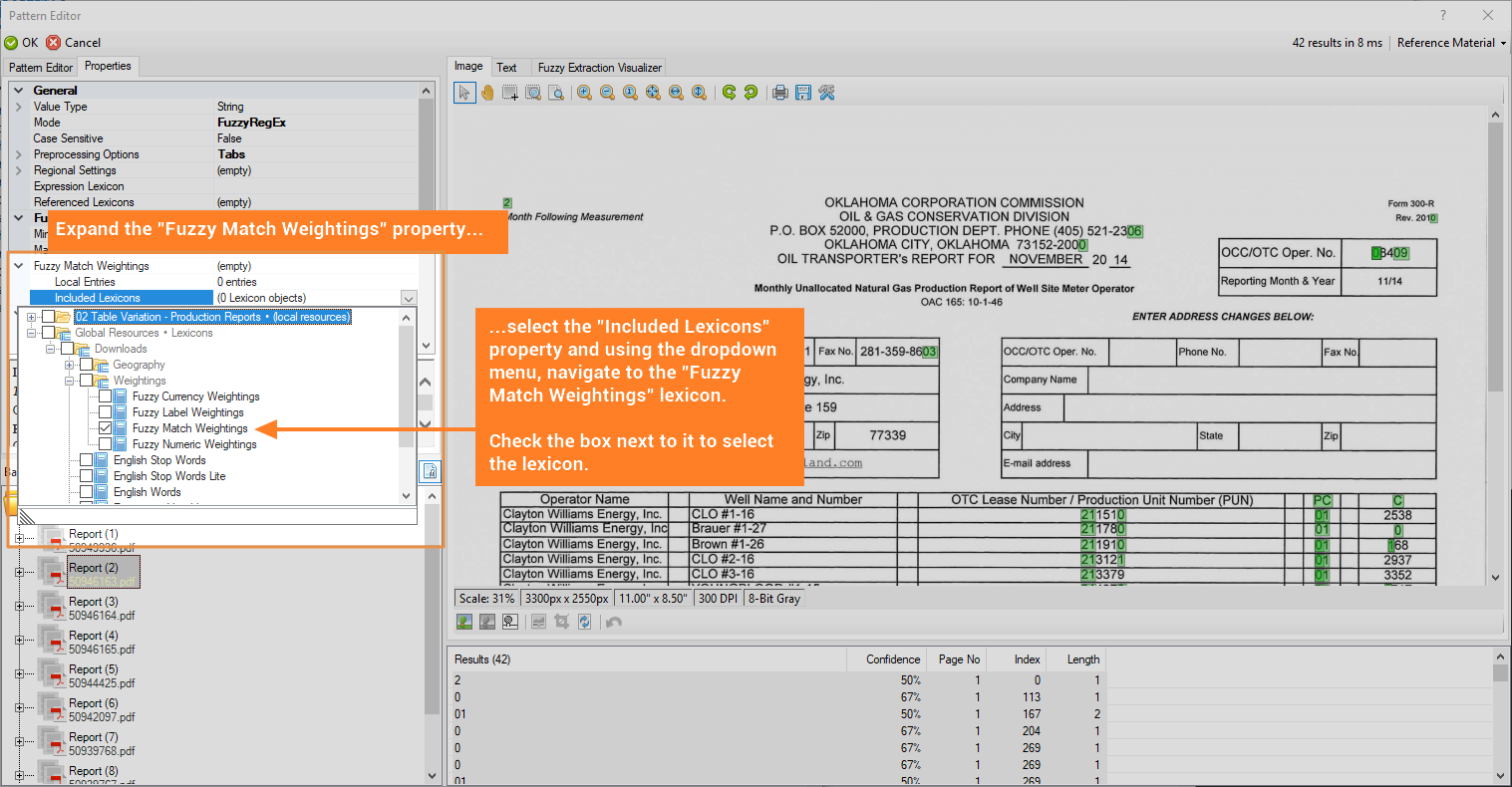The height and width of the screenshot is (787, 1512).
Task: Check the Fuzzy Currency Weightings box
Action: (106, 396)
